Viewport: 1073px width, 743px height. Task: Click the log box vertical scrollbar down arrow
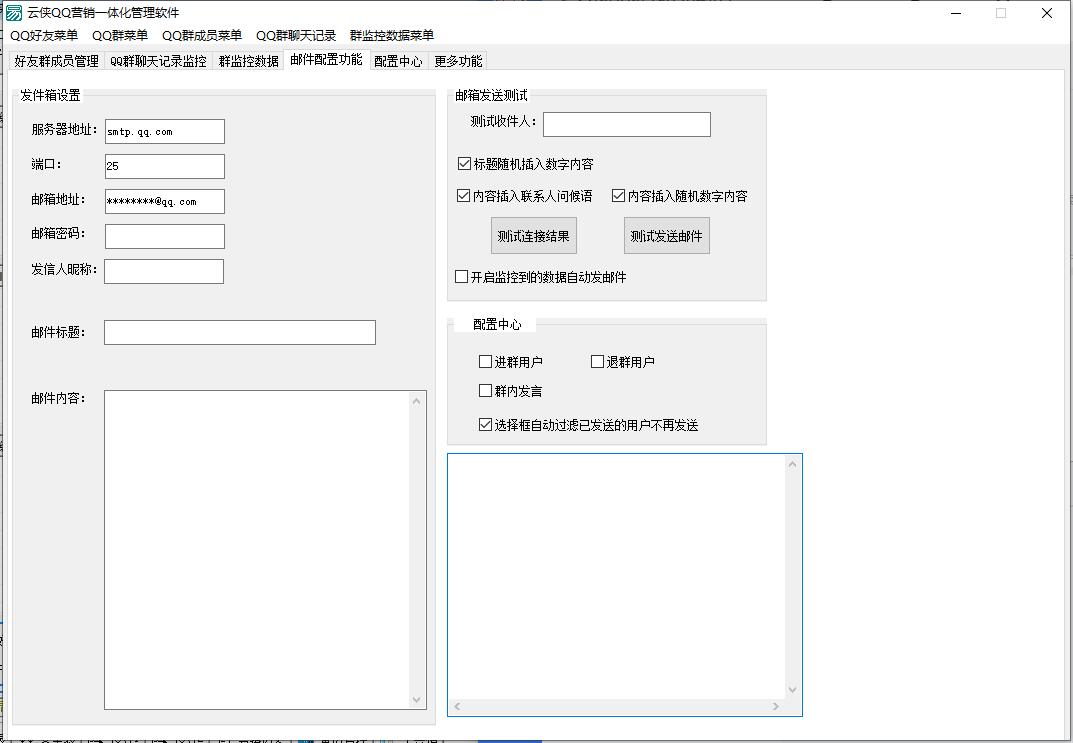pyautogui.click(x=792, y=690)
